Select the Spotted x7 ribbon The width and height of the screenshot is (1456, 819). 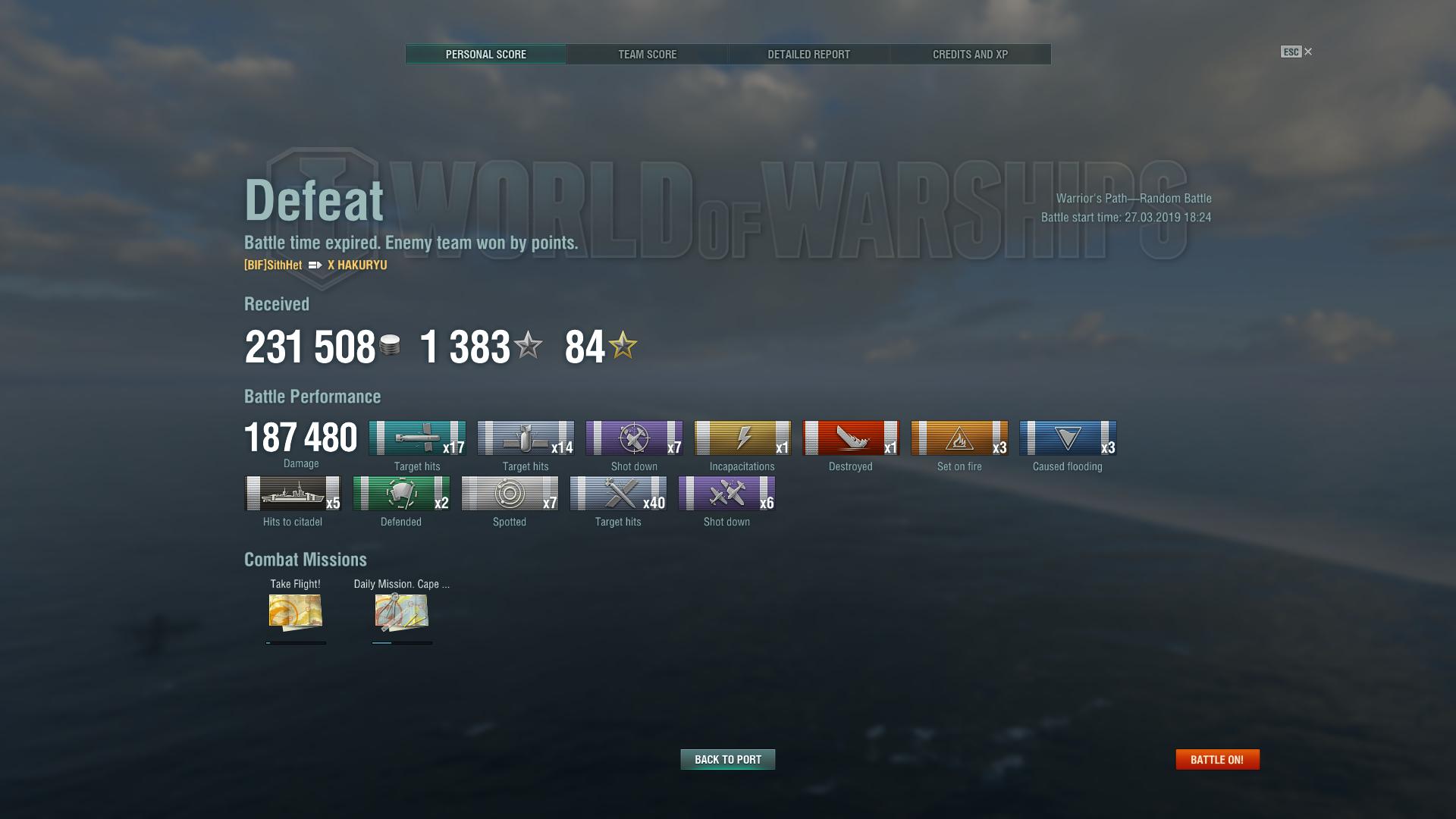click(x=510, y=494)
